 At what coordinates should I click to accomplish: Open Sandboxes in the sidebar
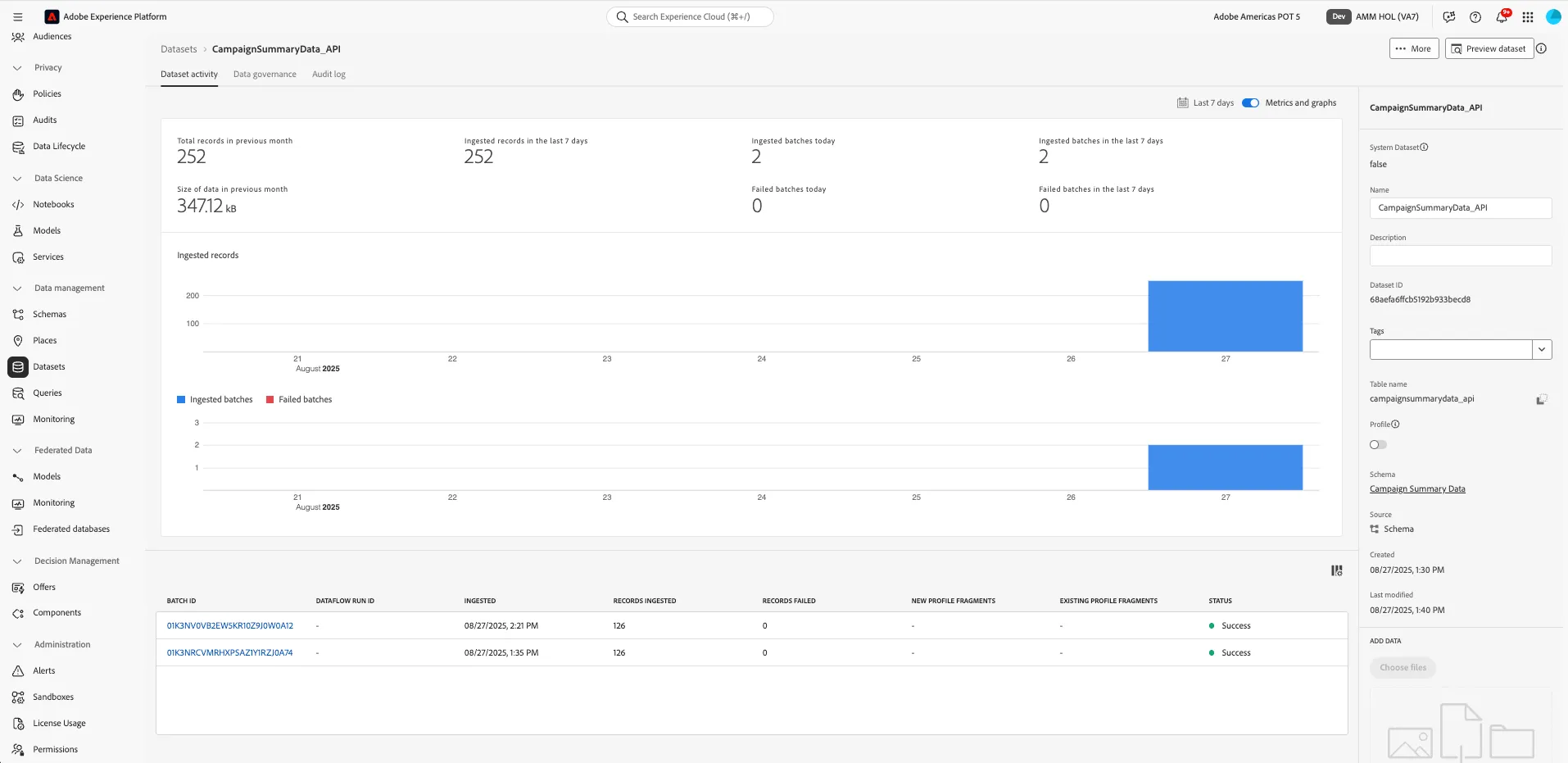tap(53, 697)
